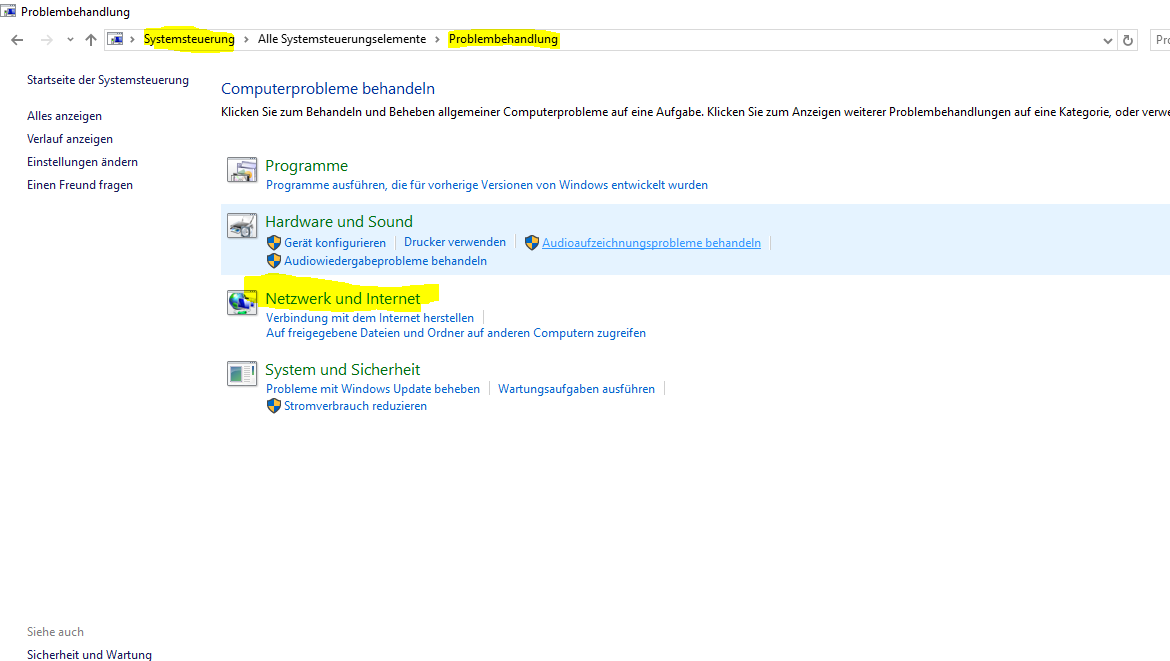Open Startseite der Systemsteuerung

107,80
